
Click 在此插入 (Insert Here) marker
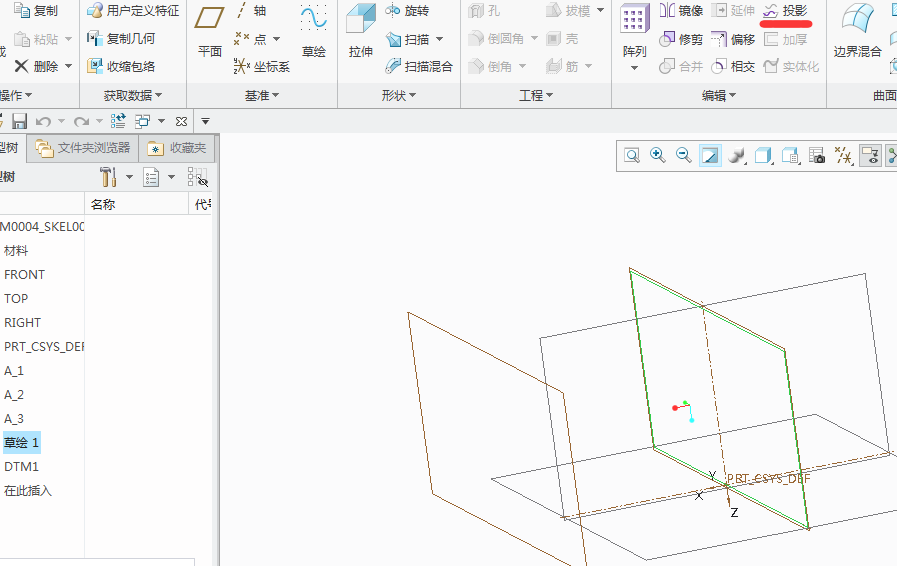click(x=27, y=491)
